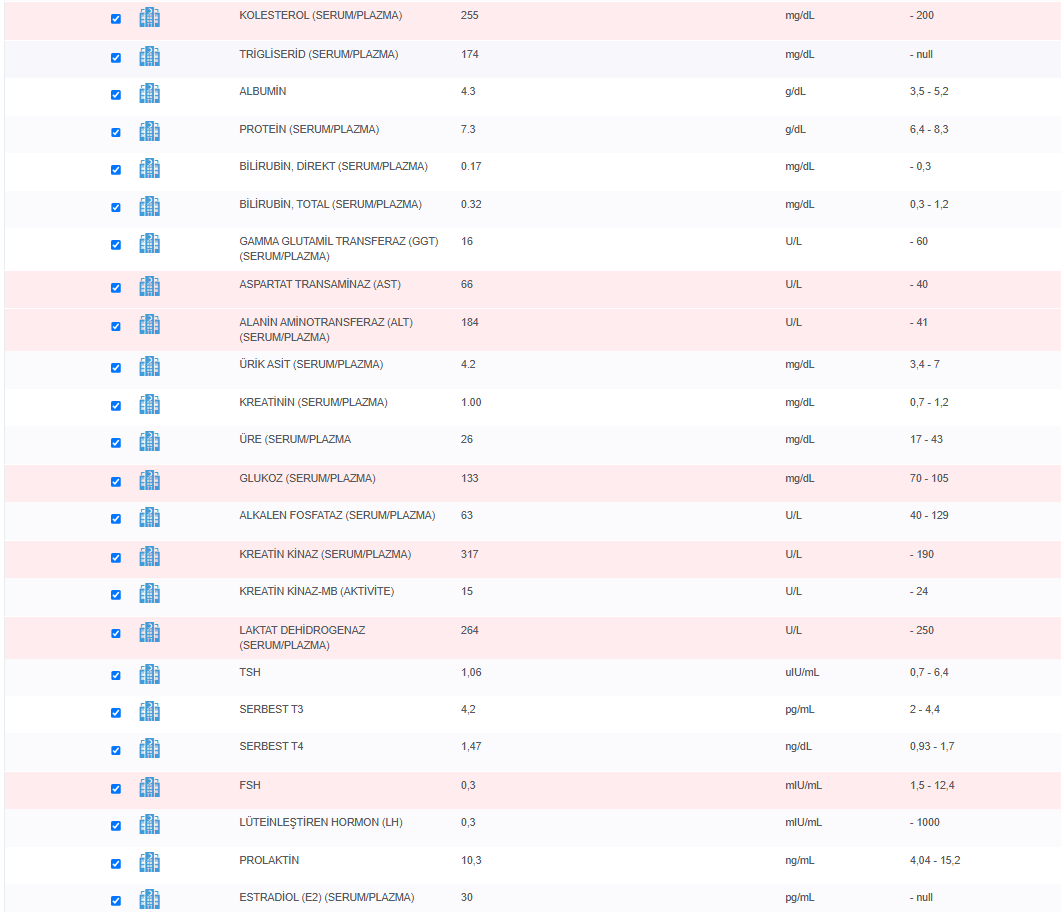Click the ÜRE reference range 17 - 43
The height and width of the screenshot is (912, 1061).
pyautogui.click(x=926, y=439)
